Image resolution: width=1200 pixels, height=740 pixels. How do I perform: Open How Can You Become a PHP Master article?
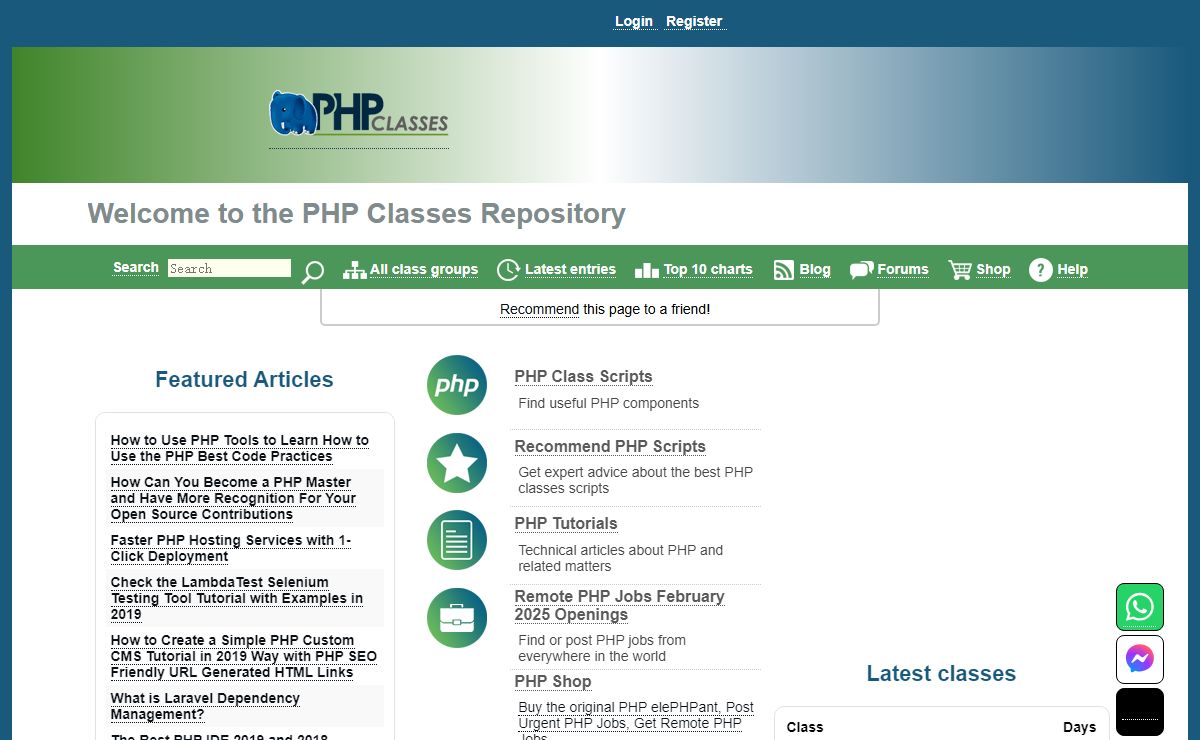233,498
